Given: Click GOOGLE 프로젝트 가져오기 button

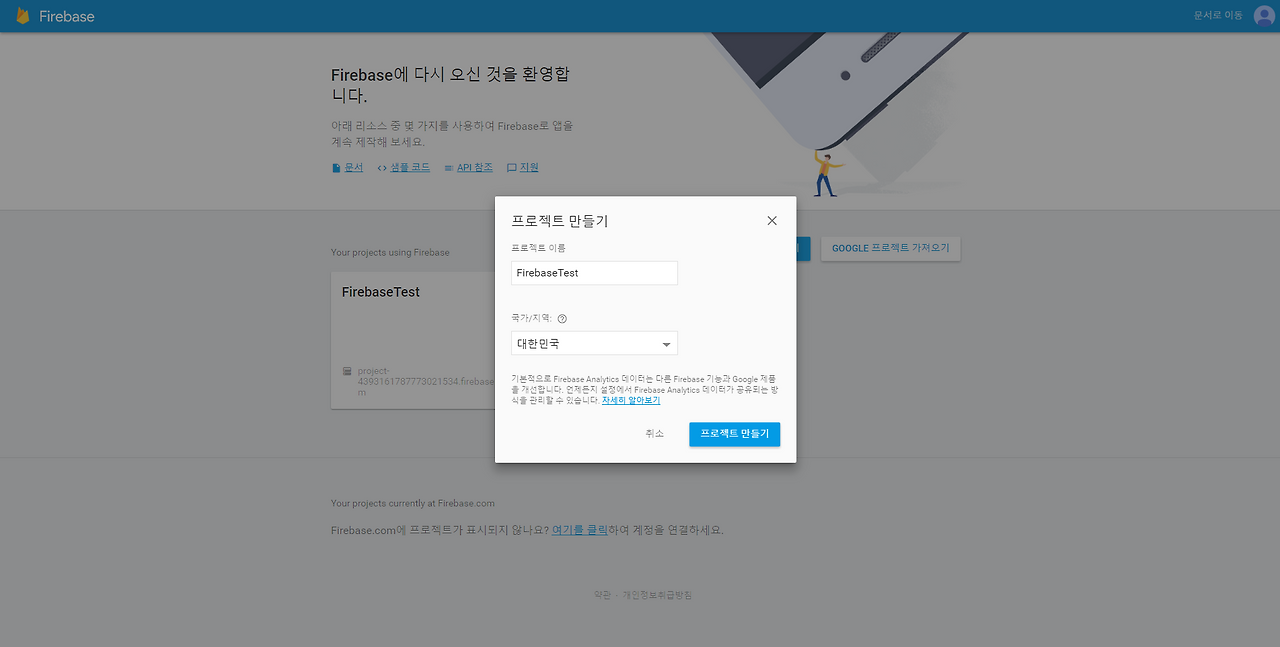Looking at the screenshot, I should [891, 248].
